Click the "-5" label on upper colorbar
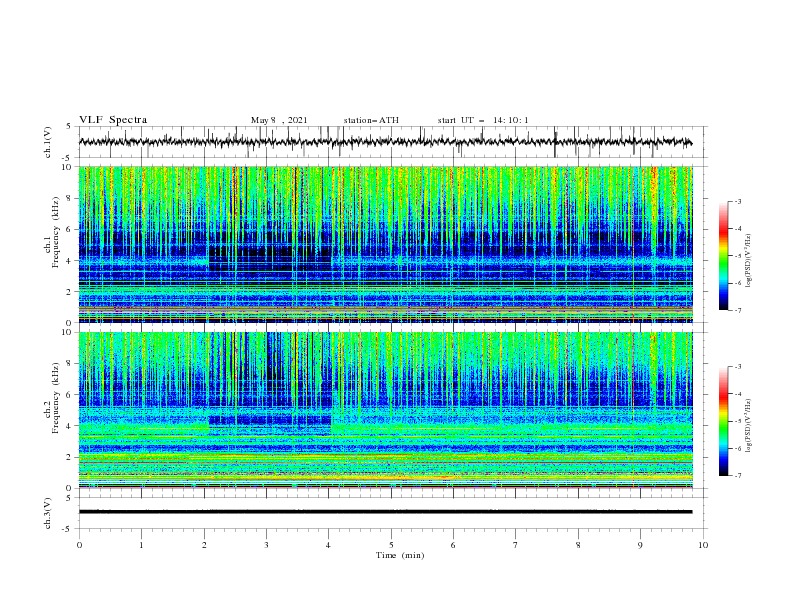 [738, 256]
